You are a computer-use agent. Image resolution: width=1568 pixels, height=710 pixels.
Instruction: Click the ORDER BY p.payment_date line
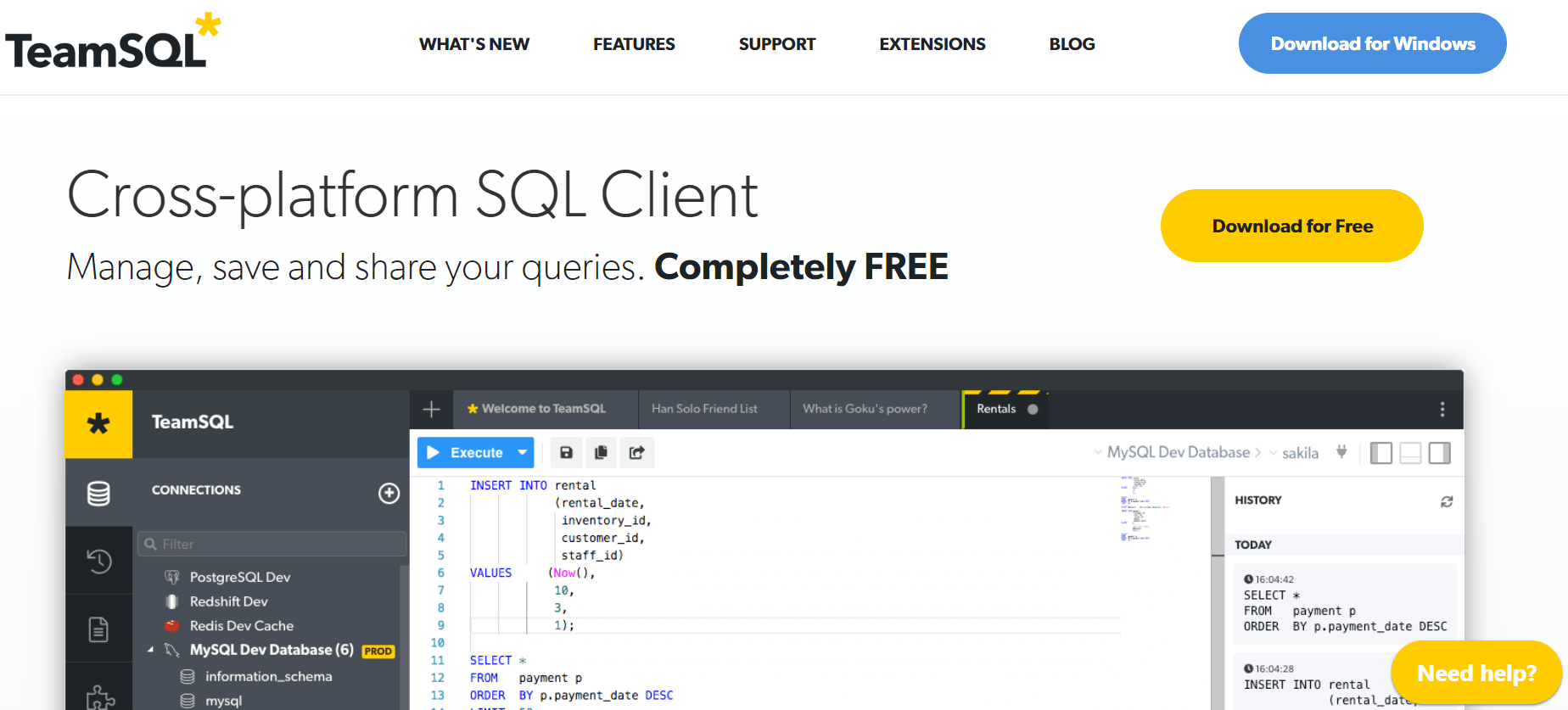click(571, 696)
